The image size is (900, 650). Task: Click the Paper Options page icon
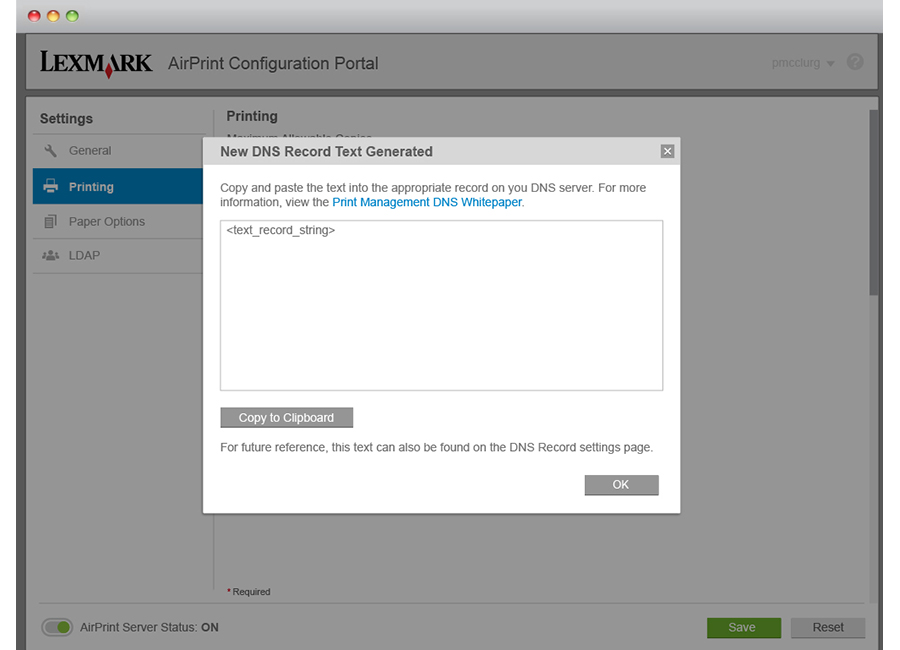tap(51, 221)
